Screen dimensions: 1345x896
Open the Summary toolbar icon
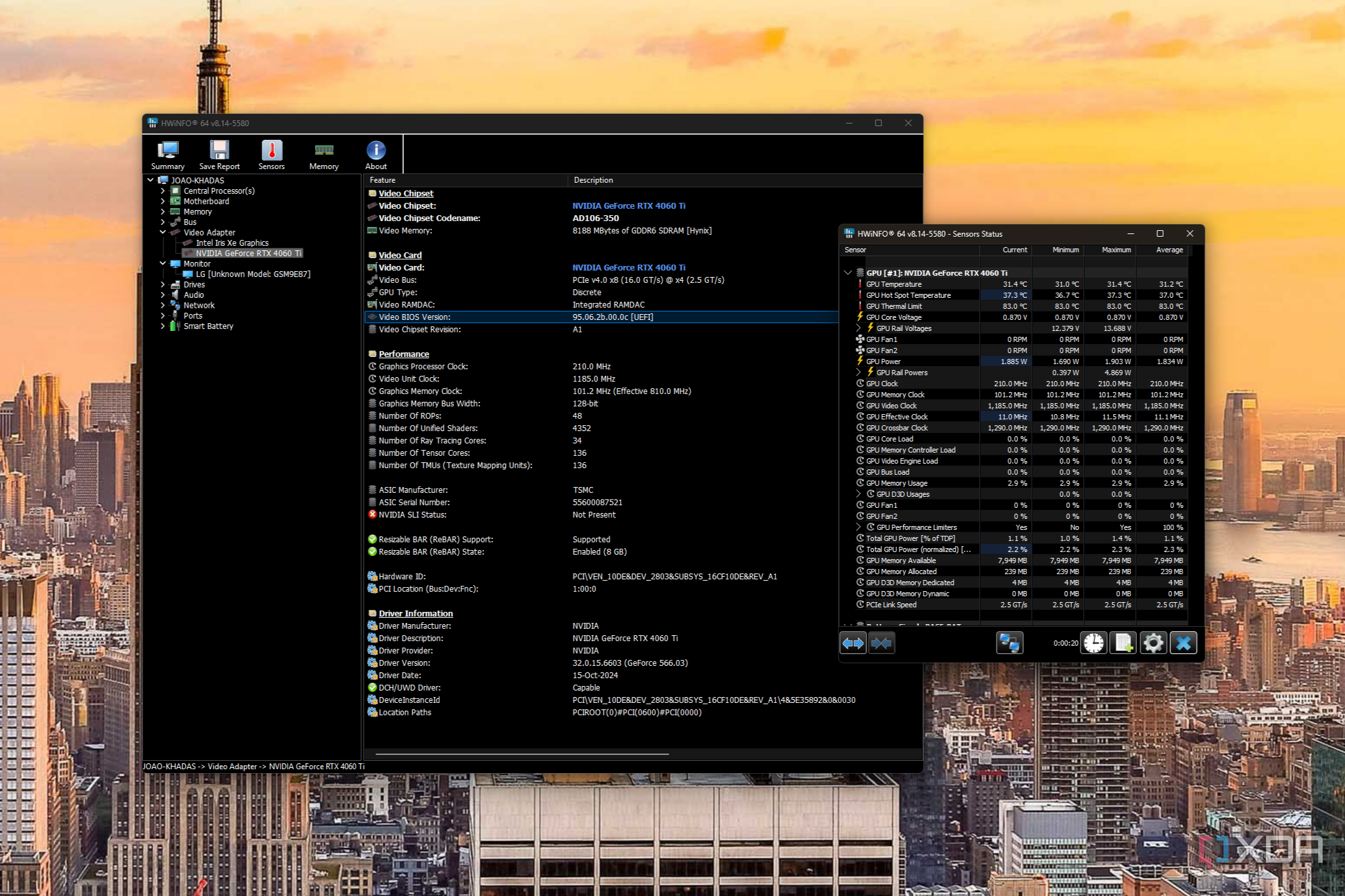tap(168, 155)
